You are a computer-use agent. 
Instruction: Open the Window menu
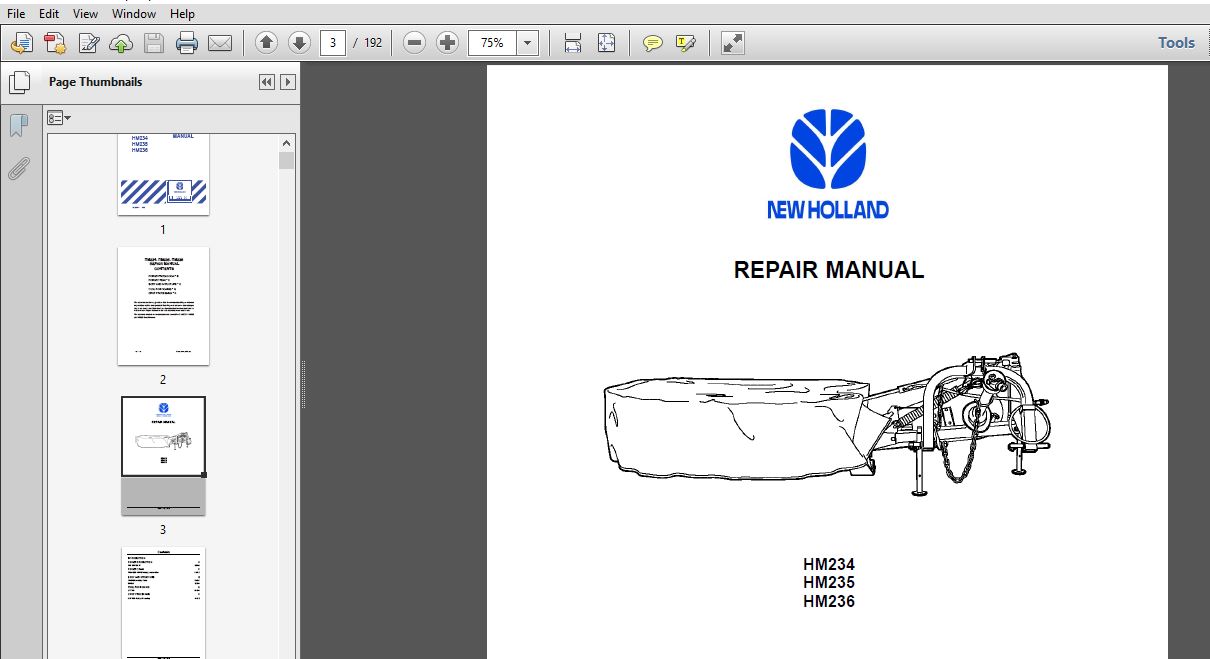(x=134, y=14)
